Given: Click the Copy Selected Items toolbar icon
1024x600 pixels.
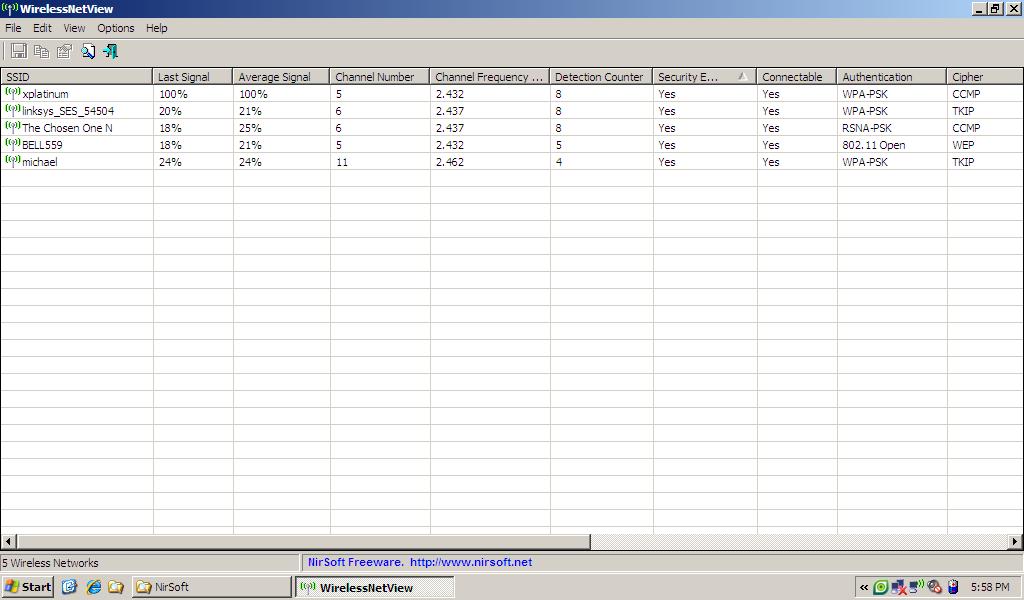Looking at the screenshot, I should 42,52.
